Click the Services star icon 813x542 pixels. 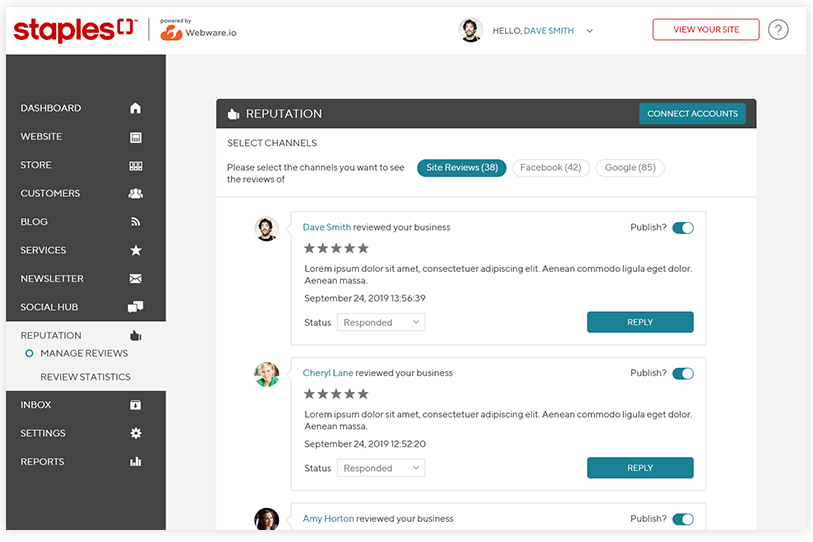[x=135, y=250]
